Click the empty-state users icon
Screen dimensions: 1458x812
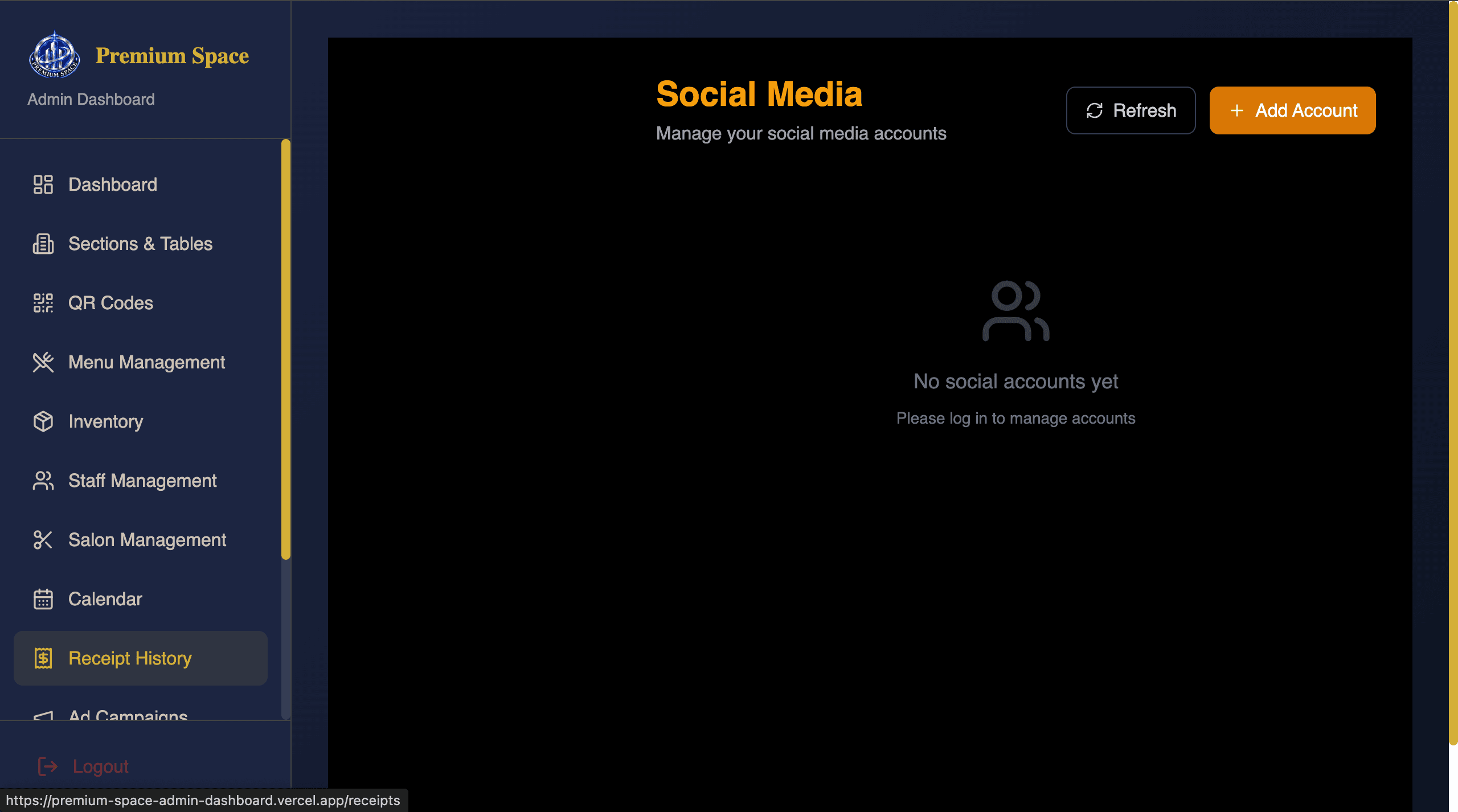pyautogui.click(x=1016, y=311)
